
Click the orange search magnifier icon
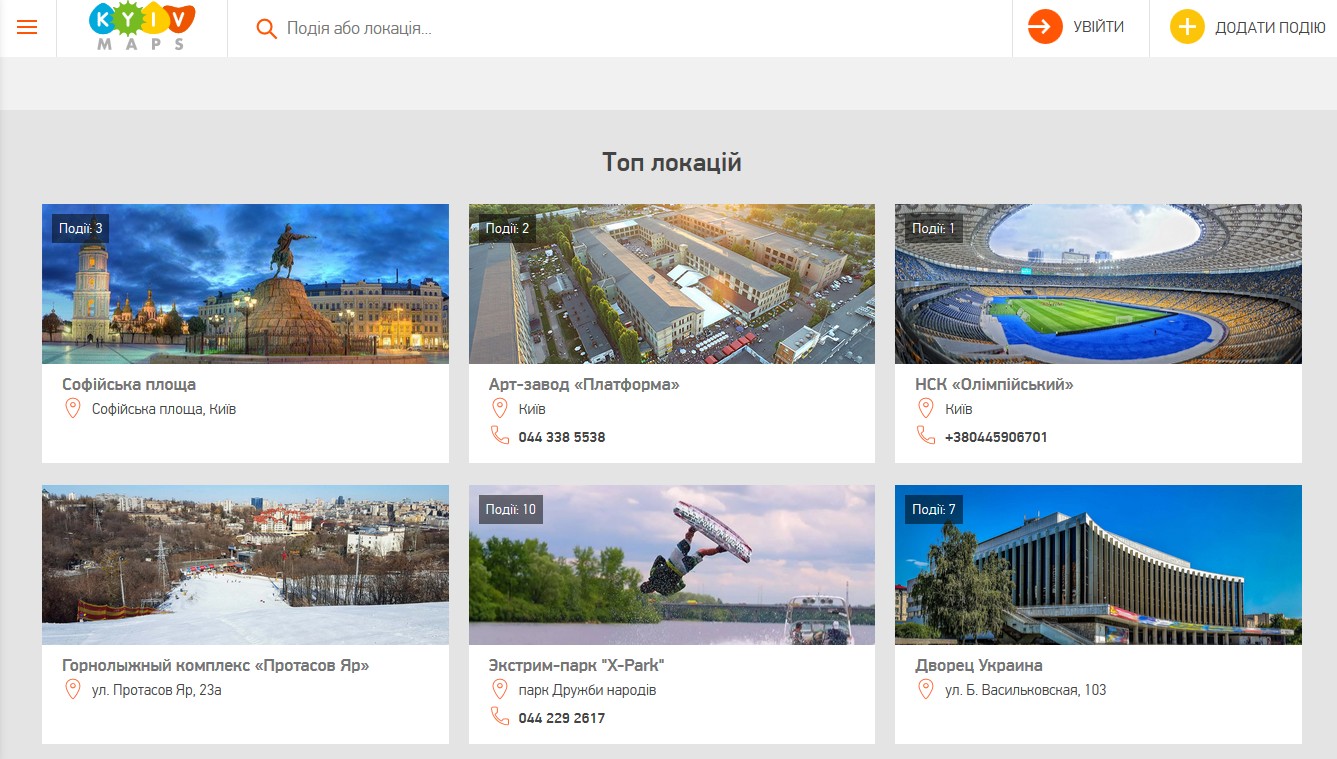click(x=265, y=28)
